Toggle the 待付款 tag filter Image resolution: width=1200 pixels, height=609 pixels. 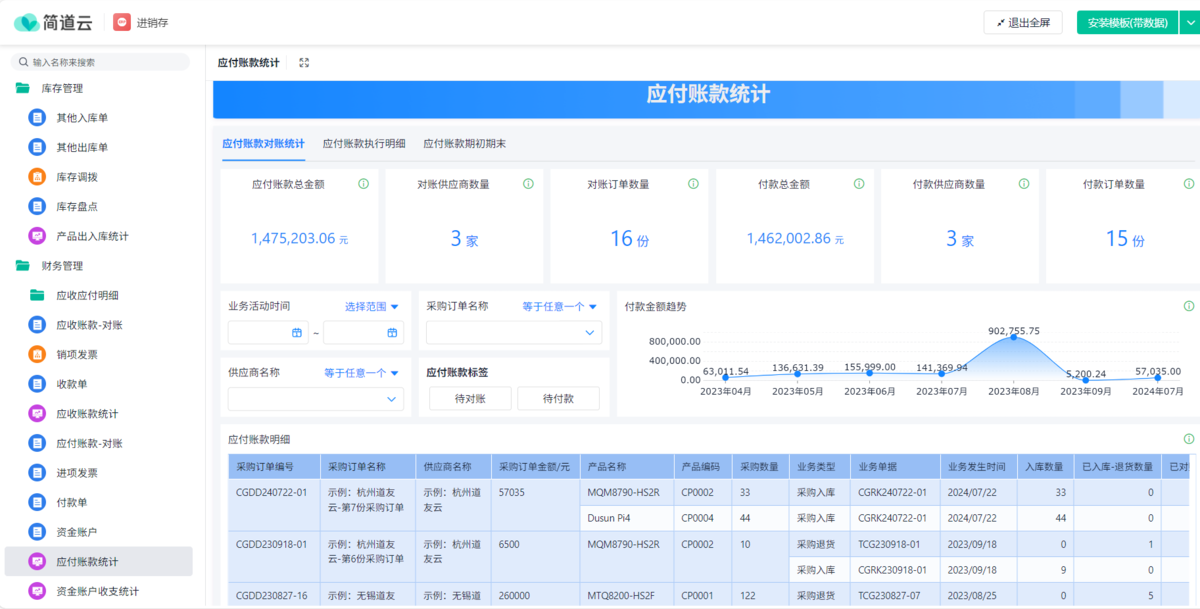(x=558, y=399)
